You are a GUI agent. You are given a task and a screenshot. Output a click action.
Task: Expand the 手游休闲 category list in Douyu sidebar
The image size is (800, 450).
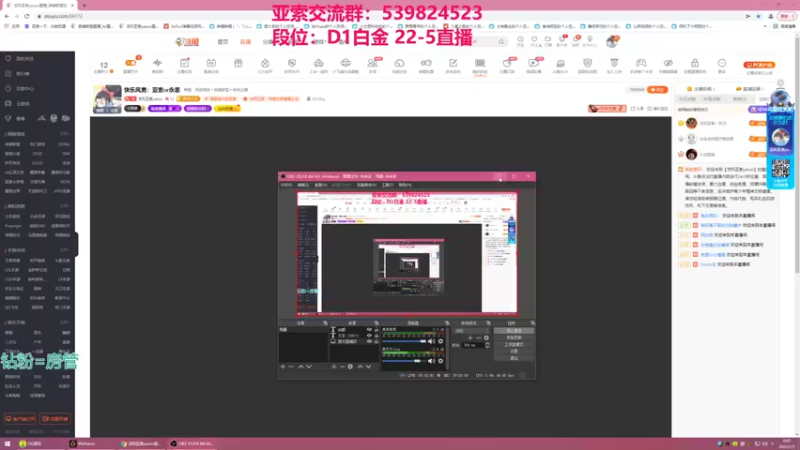tap(64, 251)
